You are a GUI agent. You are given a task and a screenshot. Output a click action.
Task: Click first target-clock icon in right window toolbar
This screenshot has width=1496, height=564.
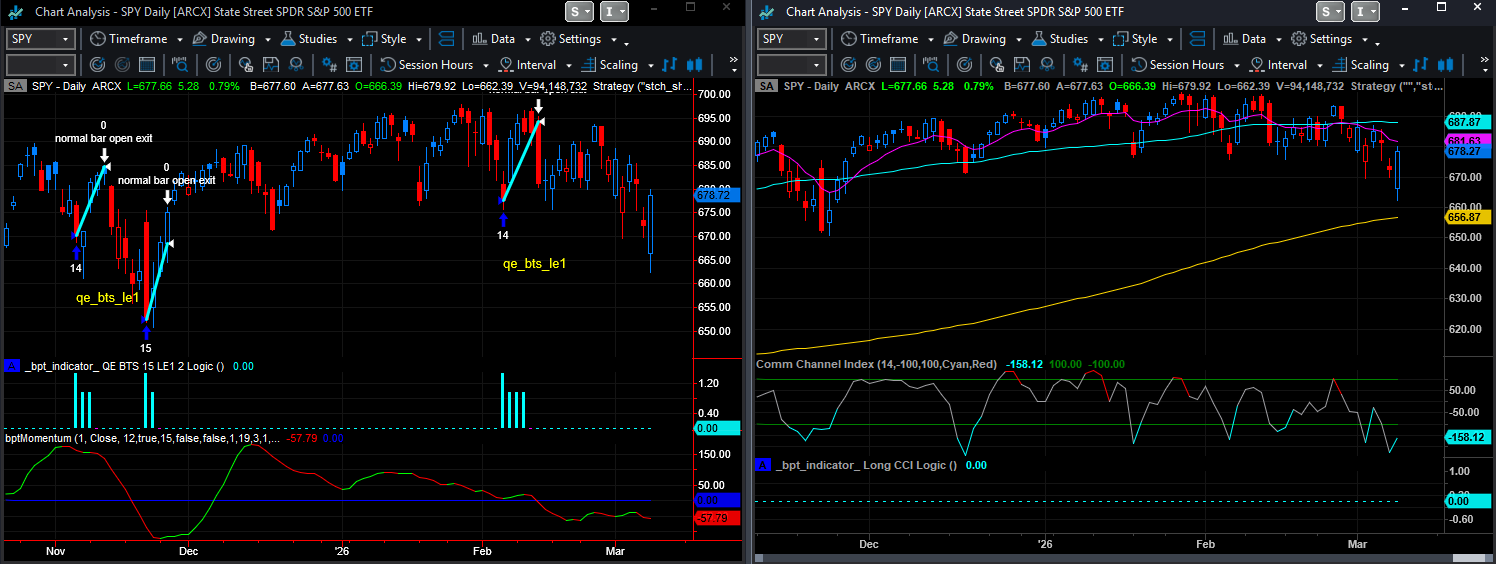coord(848,65)
